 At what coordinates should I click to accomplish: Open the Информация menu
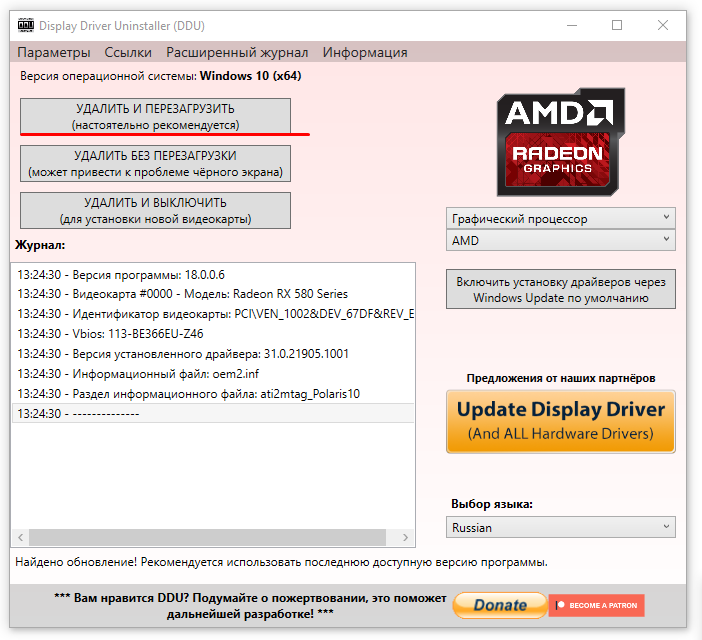click(x=365, y=52)
